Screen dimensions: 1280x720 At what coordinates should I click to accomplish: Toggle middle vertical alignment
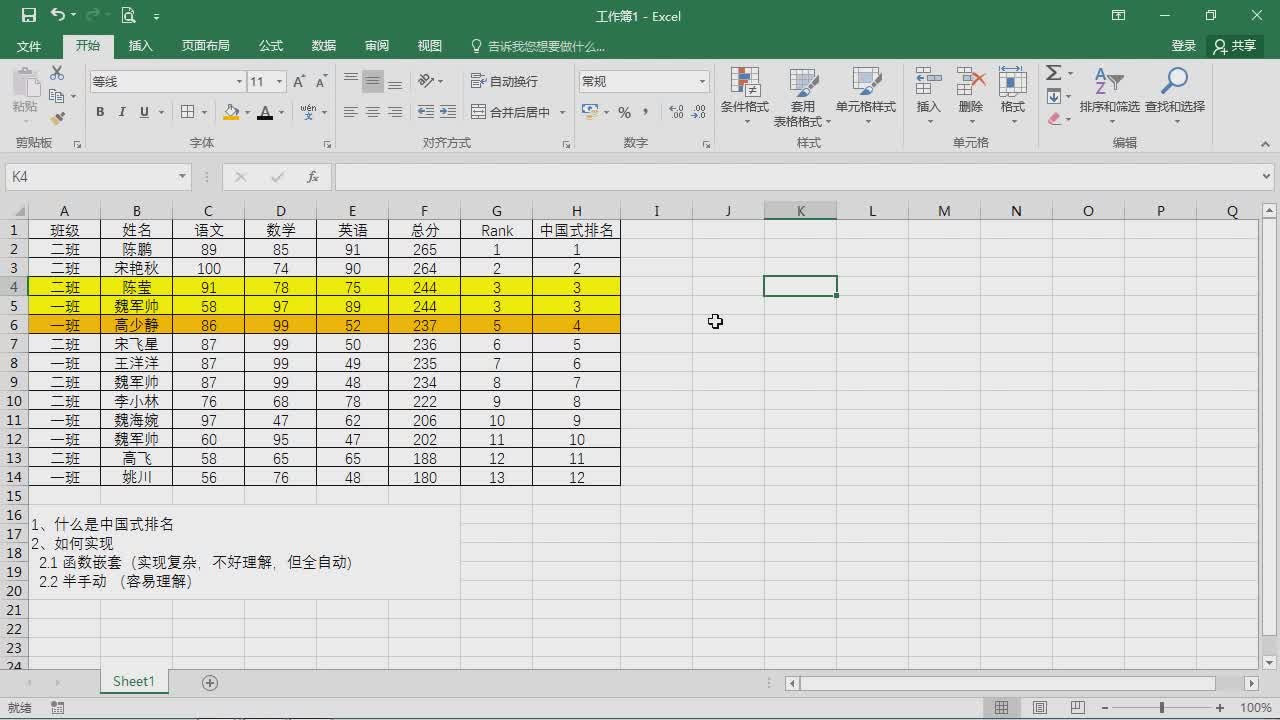click(373, 81)
